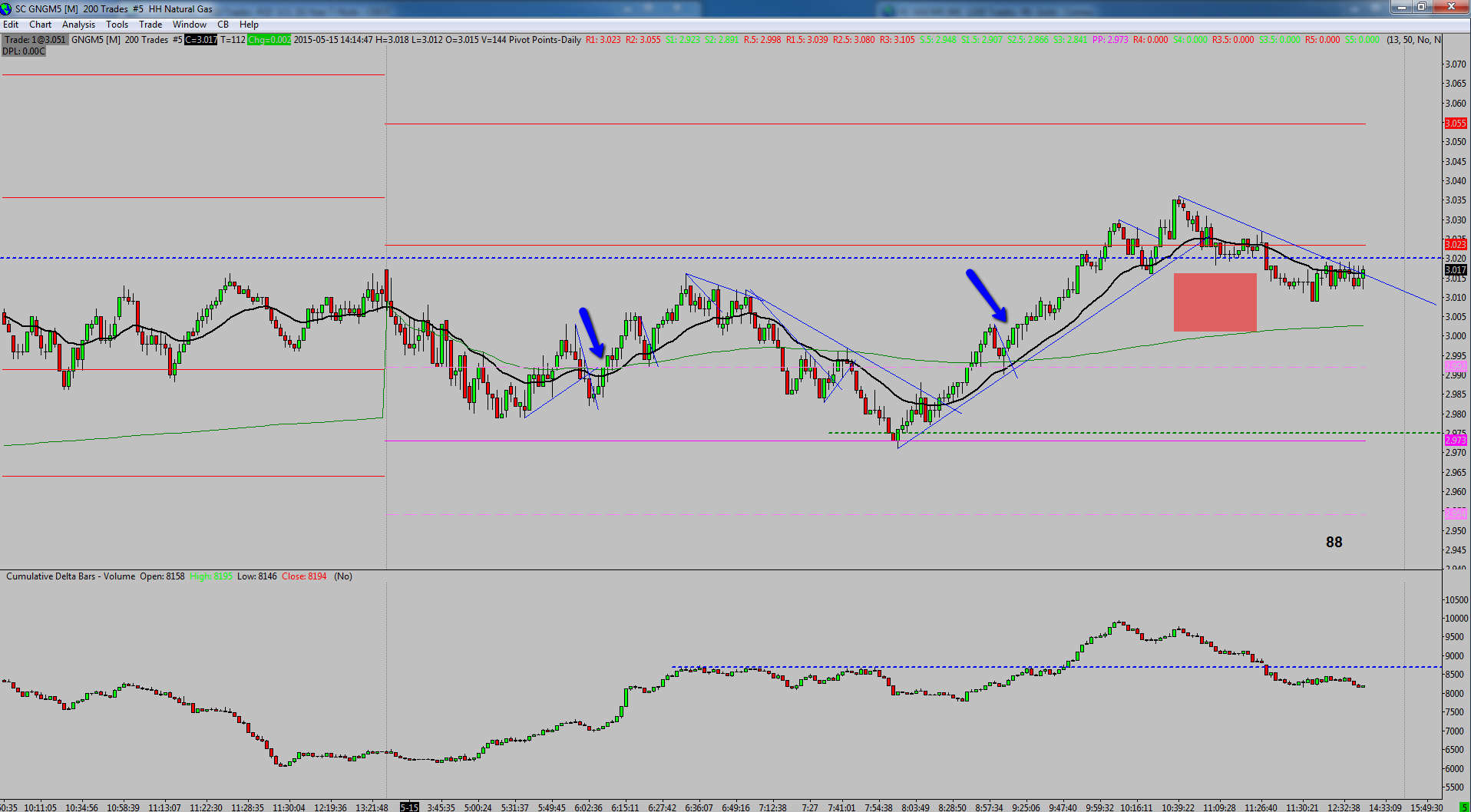This screenshot has height=812, width=1471.
Task: Click the '2015-05-15 14:14:47' timestamp
Action: [333, 40]
